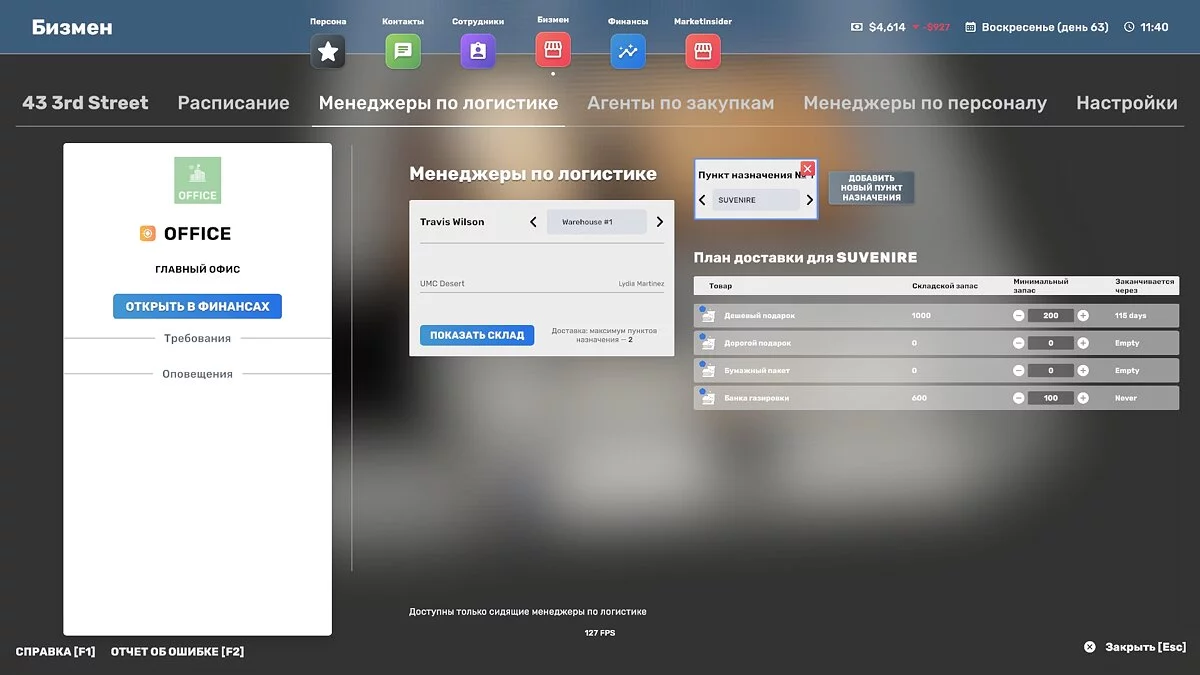
Task: Click Закрыть [Esc] to close
Action: pos(1135,647)
